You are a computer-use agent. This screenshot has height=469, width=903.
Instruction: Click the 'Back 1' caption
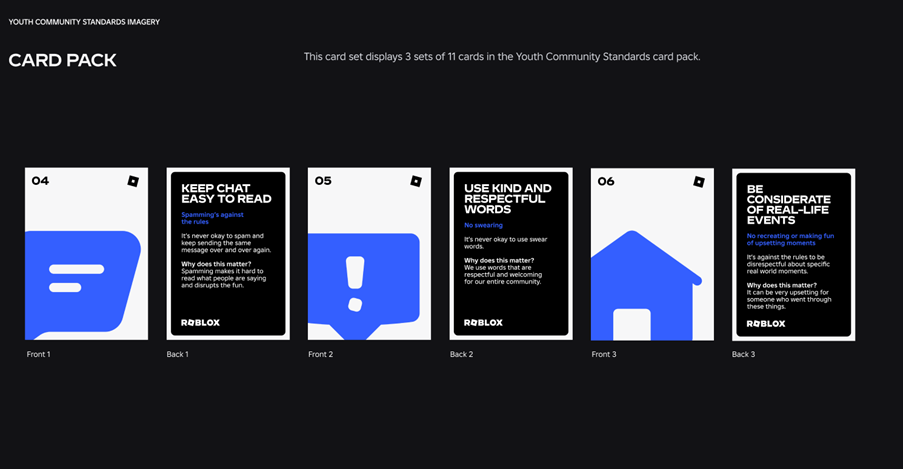[177, 354]
